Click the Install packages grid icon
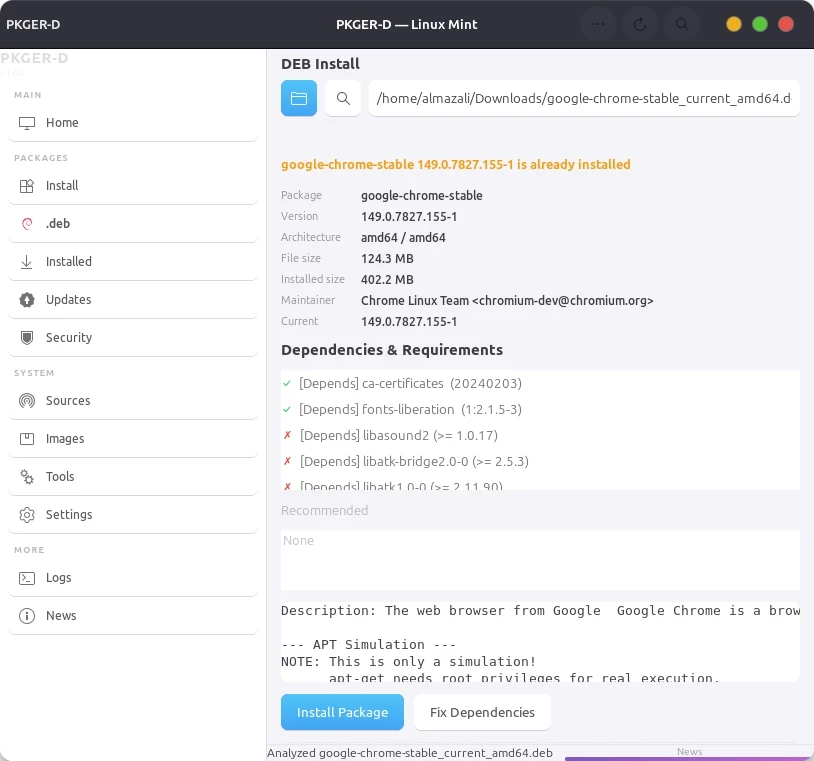This screenshot has height=761, width=814. (27, 186)
